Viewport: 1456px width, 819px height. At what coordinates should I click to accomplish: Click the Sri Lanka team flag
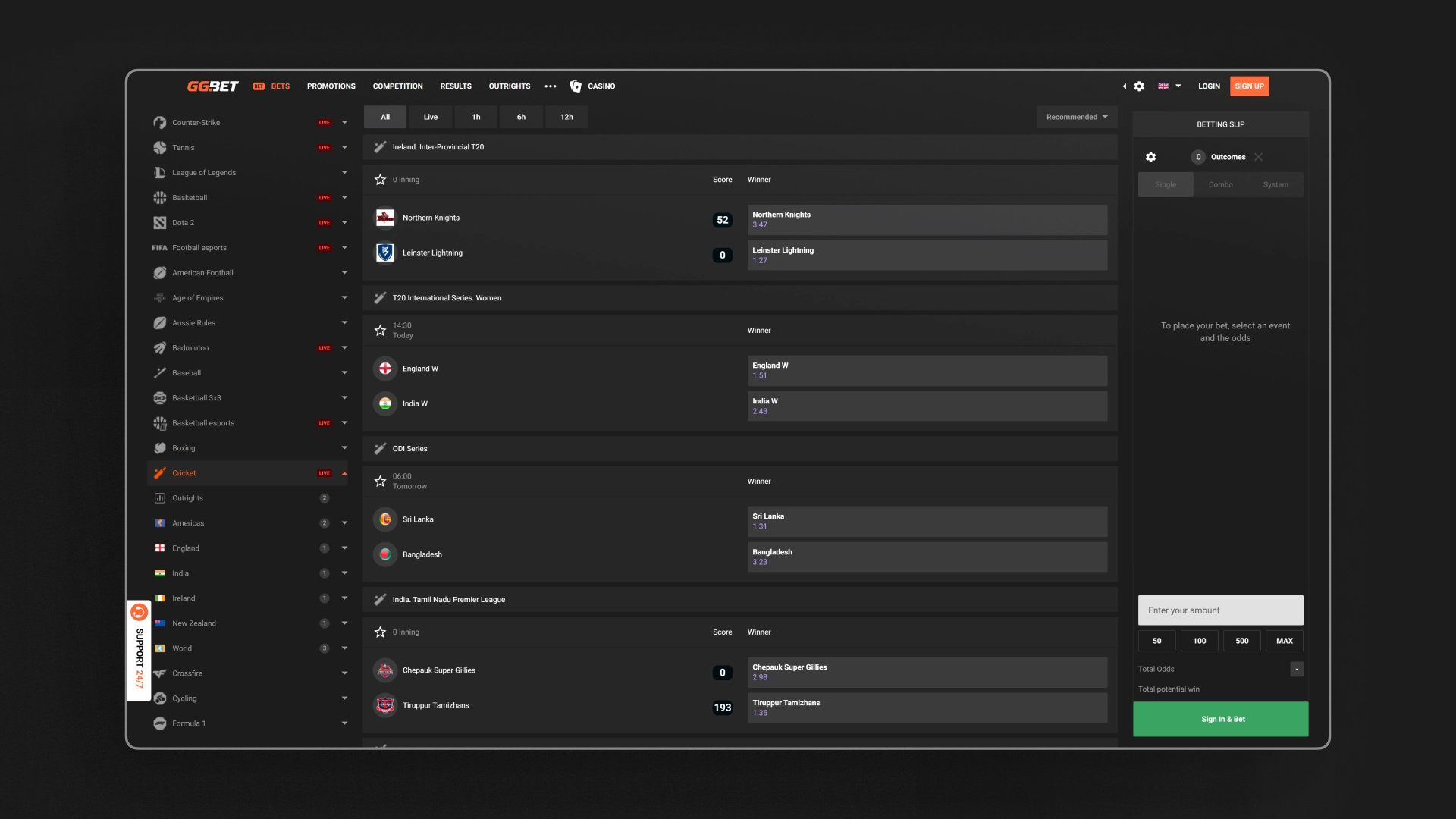[385, 519]
